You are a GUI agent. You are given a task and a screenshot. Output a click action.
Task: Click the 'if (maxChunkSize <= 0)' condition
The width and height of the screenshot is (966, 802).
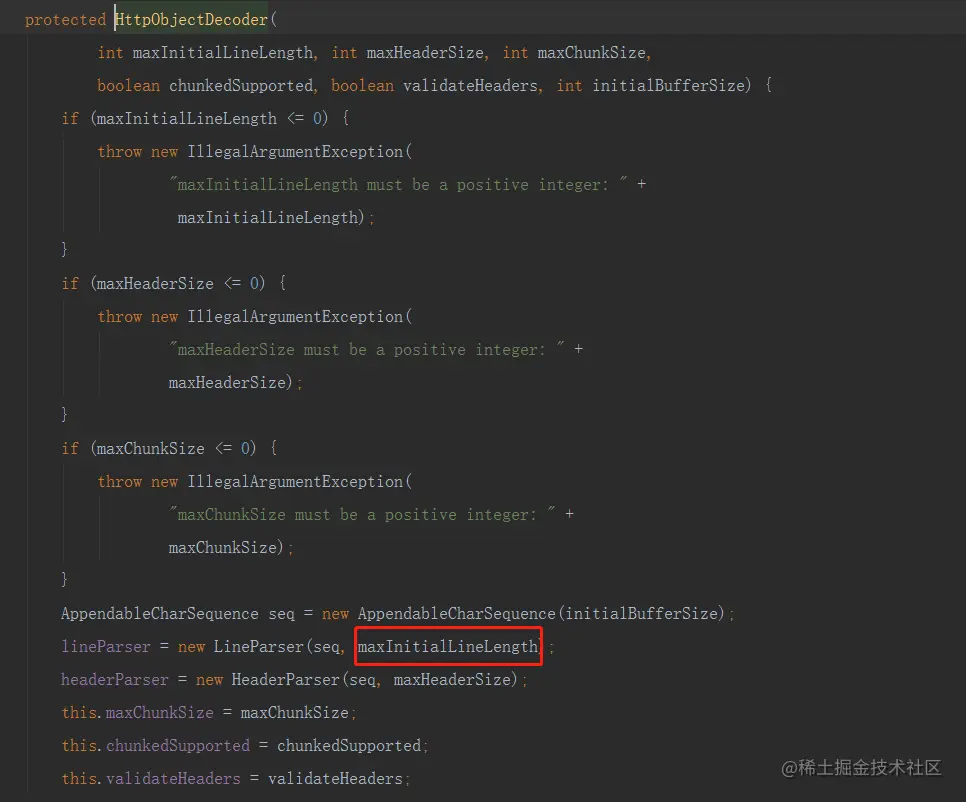point(158,448)
